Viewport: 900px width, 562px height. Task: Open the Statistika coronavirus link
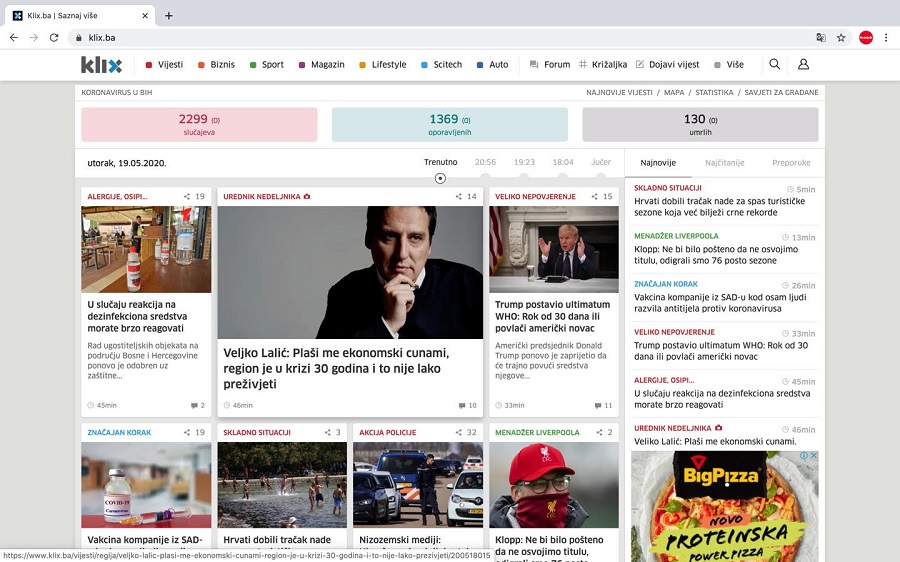714,92
